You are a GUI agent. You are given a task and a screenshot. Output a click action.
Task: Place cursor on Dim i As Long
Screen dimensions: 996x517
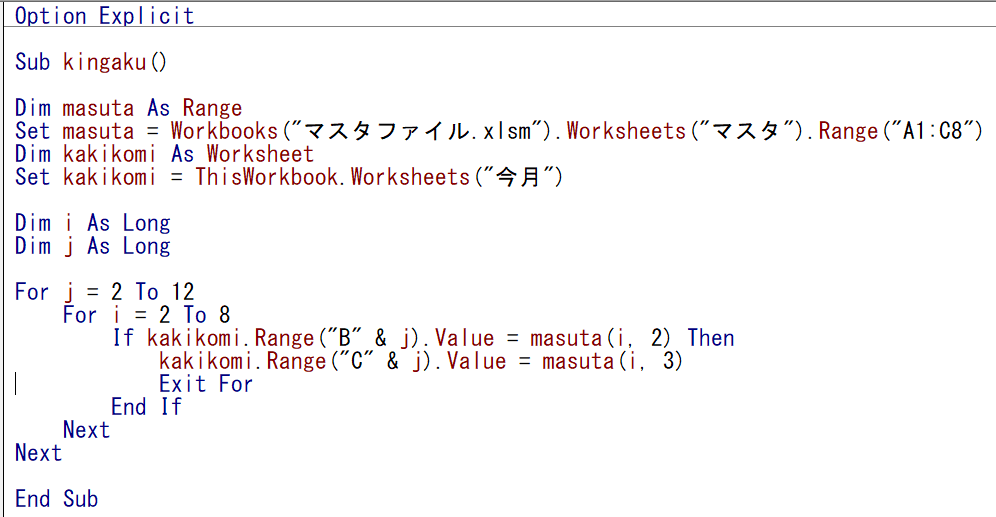(92, 223)
